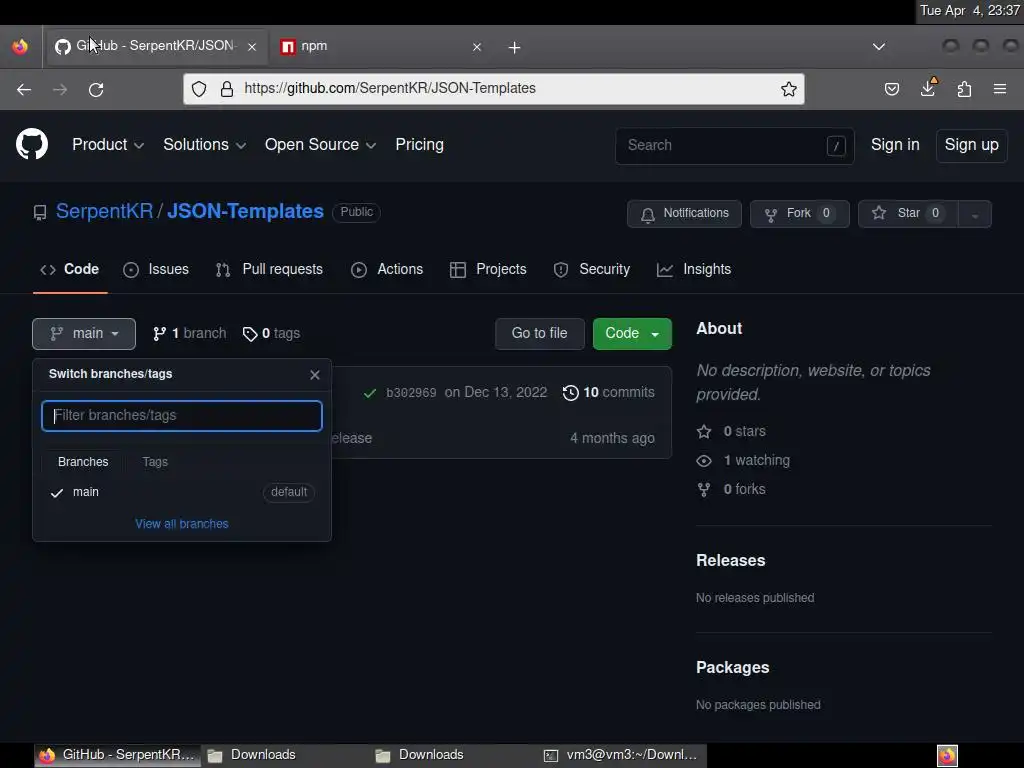1024x768 pixels.
Task: Open a new browser tab
Action: pos(515,47)
